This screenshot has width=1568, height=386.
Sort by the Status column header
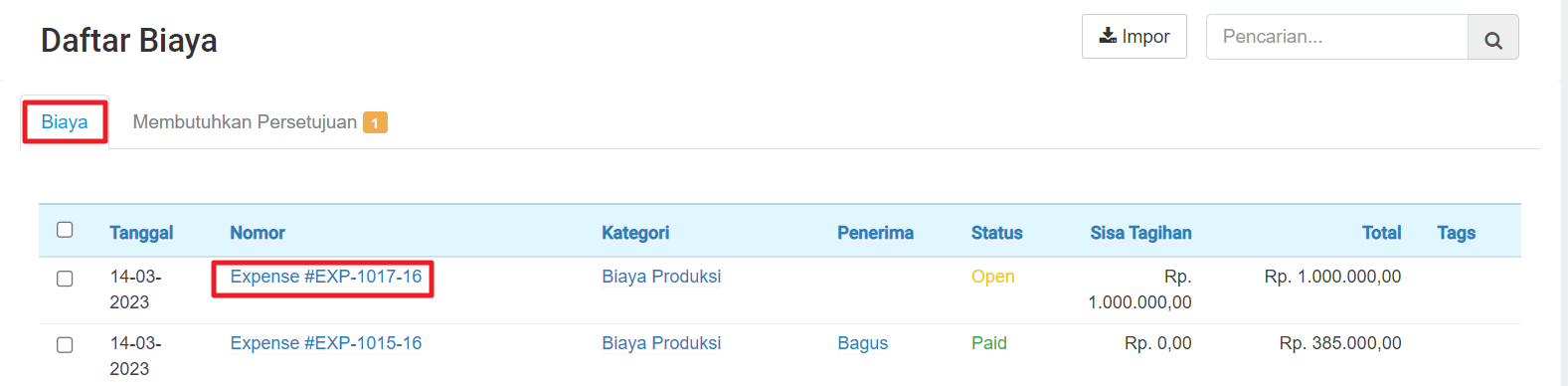996,233
